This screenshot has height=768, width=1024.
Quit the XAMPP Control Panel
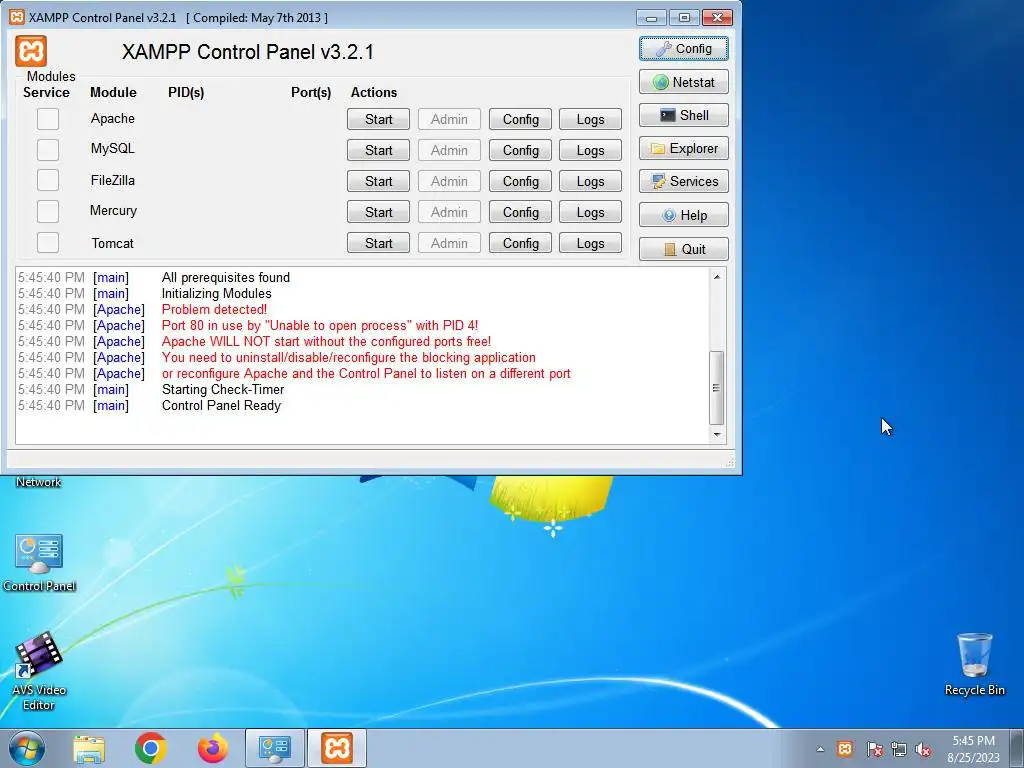684,249
